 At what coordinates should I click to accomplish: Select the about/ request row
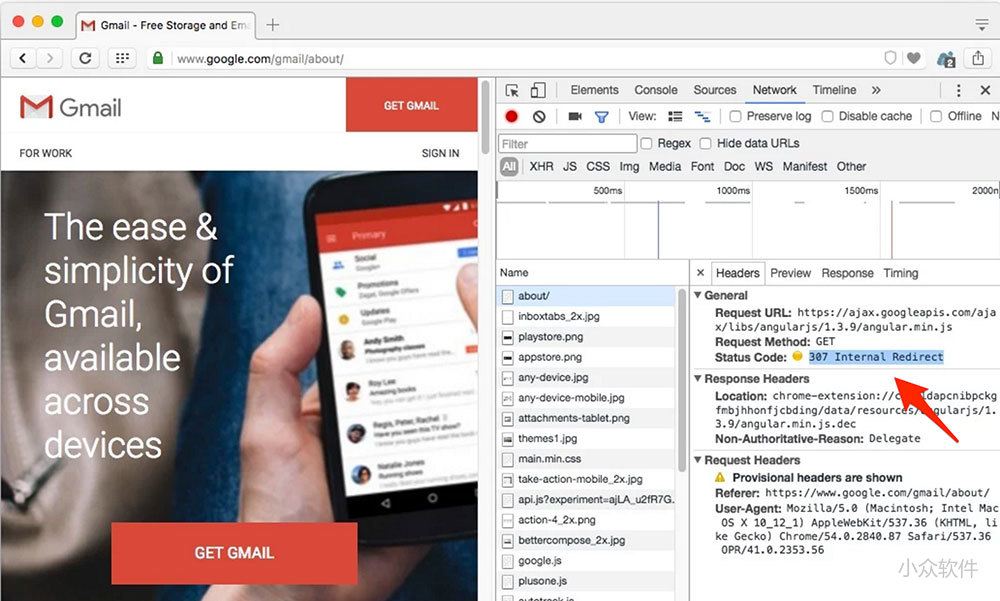click(x=585, y=295)
